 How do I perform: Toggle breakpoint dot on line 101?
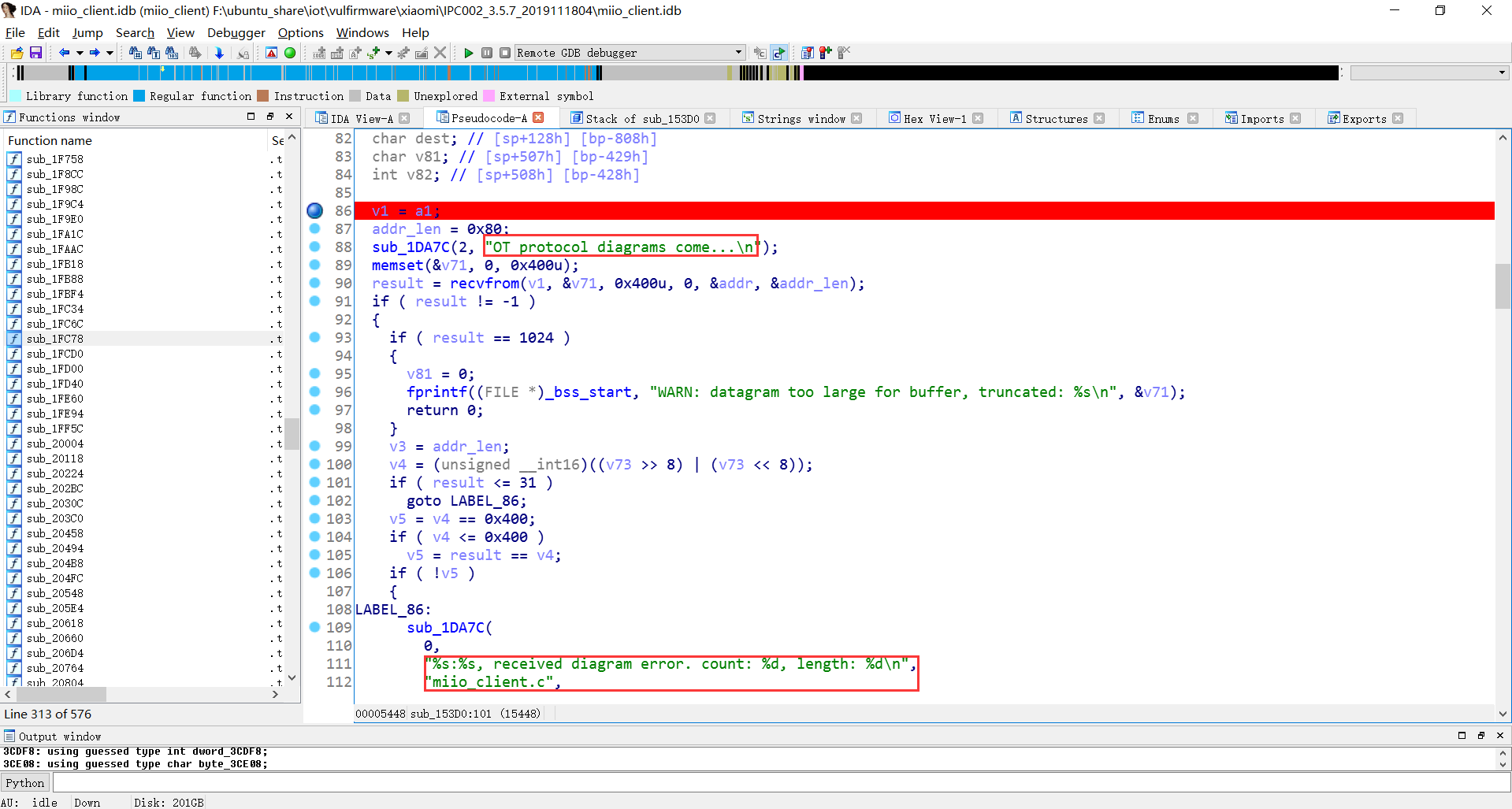tap(314, 483)
